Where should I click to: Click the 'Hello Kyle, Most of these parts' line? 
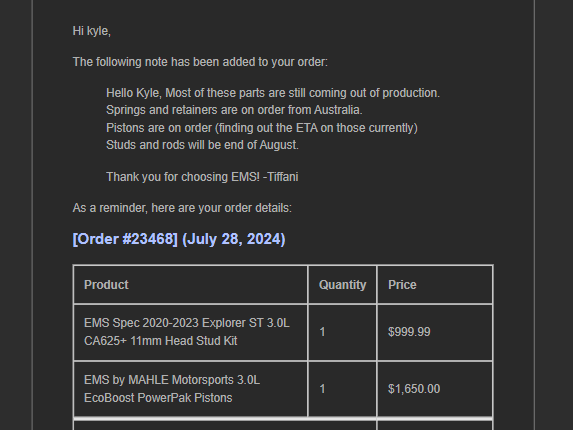(273, 93)
